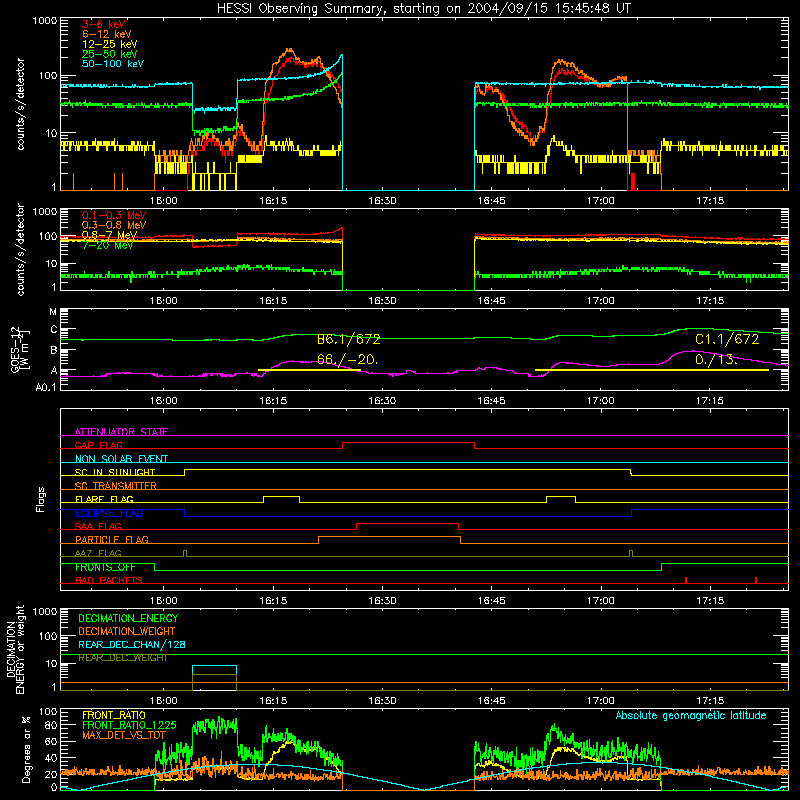Click the green '7-20 MeV' legend label
The height and width of the screenshot is (800, 800).
[x=108, y=245]
